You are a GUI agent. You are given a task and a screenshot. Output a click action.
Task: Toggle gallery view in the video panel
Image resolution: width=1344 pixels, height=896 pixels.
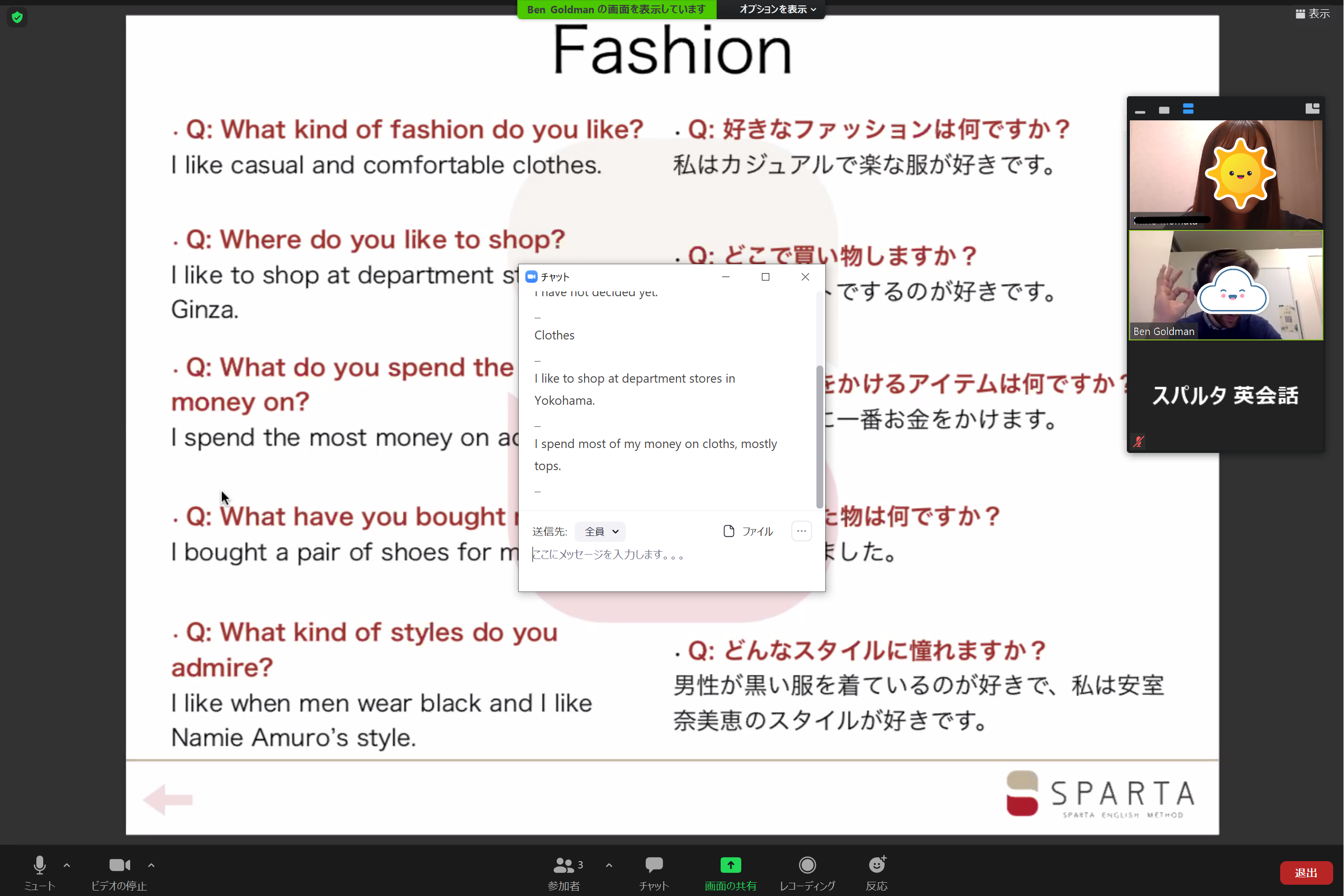(x=1189, y=109)
